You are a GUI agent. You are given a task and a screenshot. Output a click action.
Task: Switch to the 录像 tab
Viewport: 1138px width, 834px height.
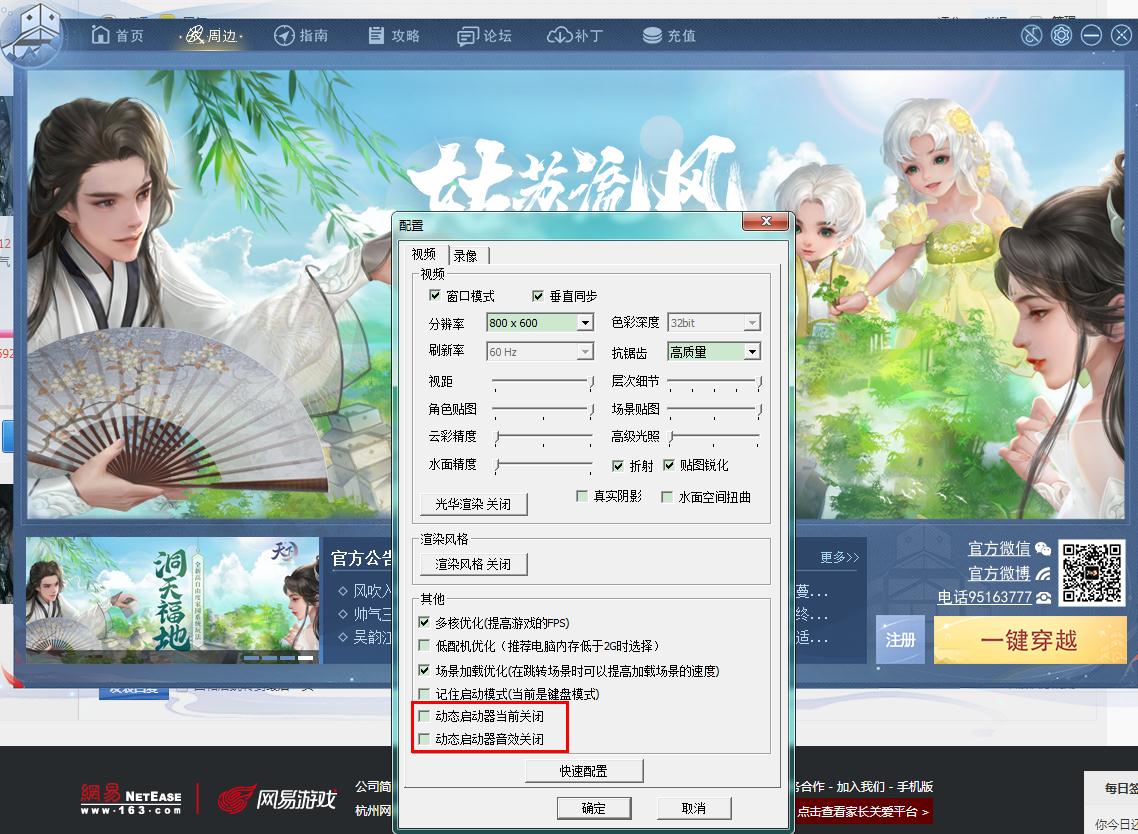click(467, 255)
